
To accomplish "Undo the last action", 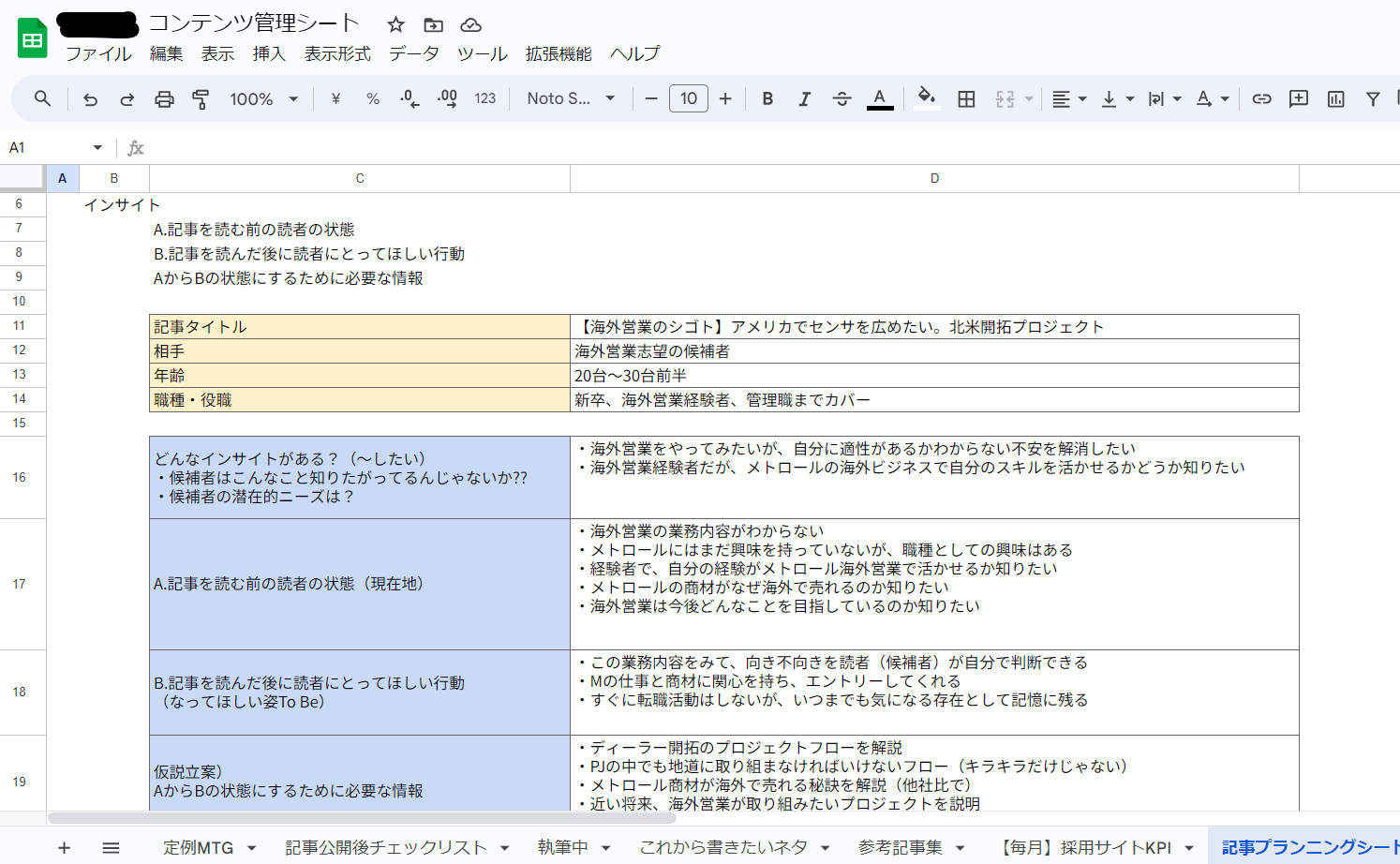I will [x=90, y=98].
